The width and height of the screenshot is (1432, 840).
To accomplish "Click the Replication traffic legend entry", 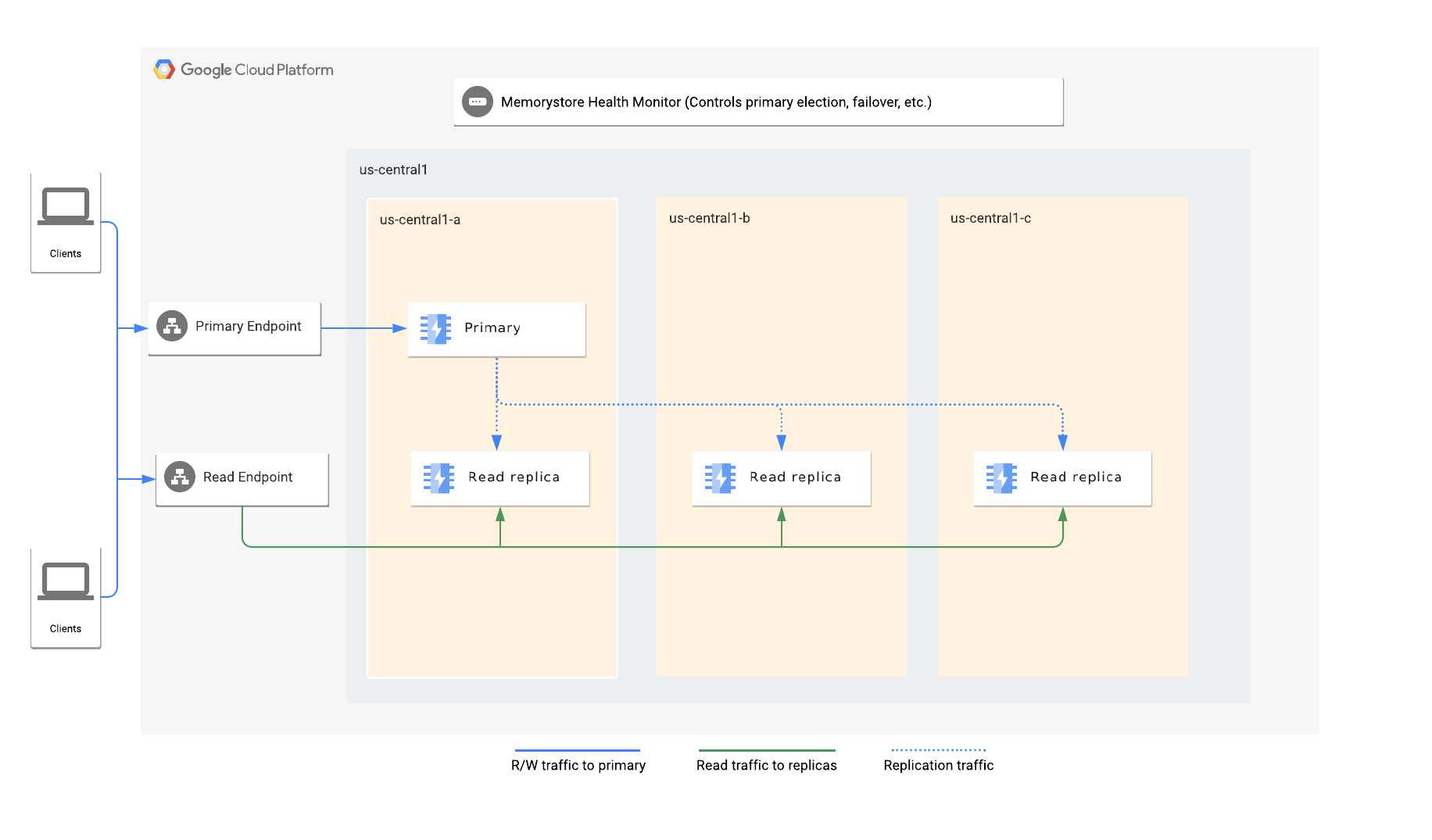I will (x=938, y=765).
